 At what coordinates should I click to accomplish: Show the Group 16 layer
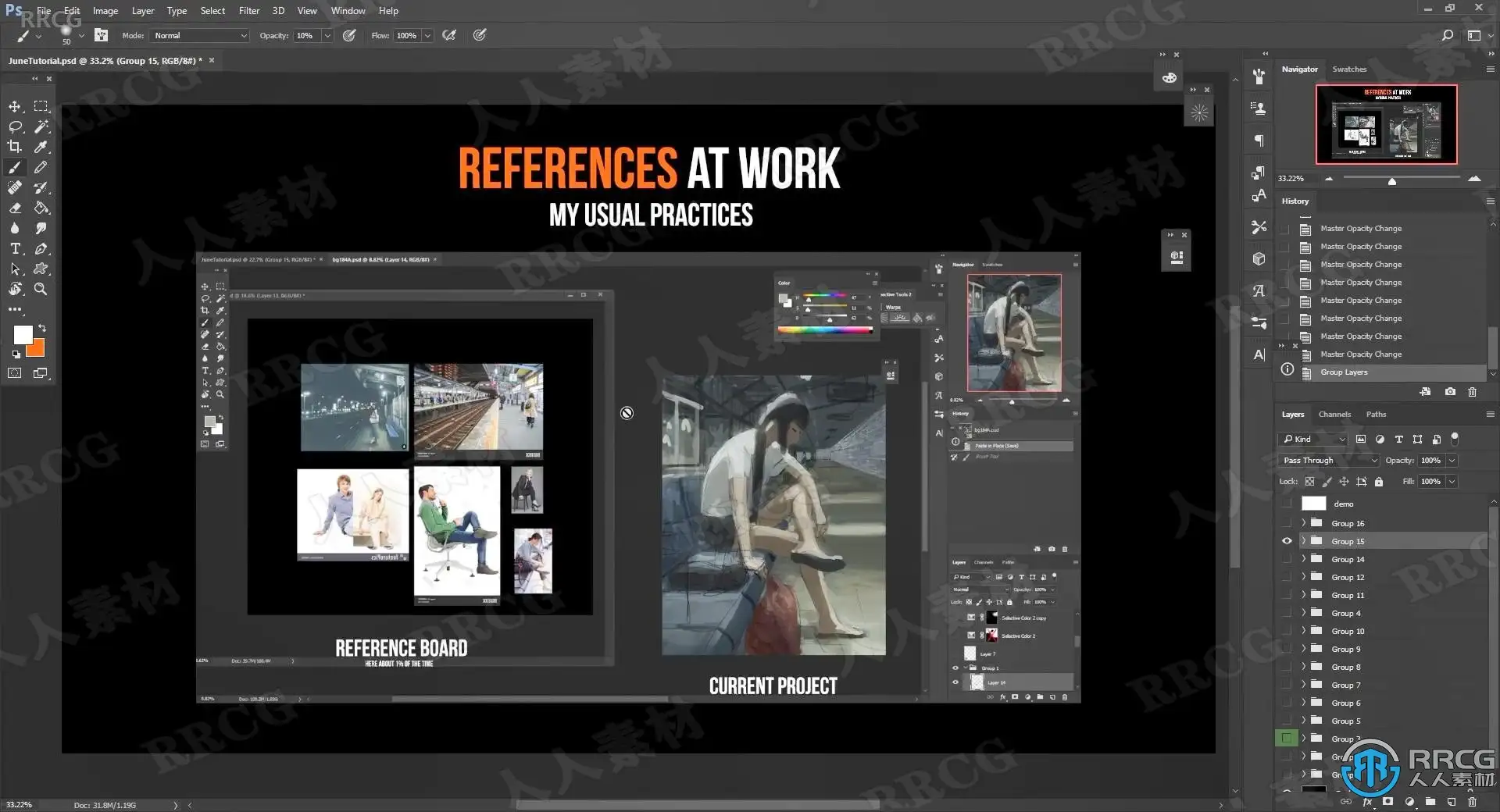click(1287, 523)
